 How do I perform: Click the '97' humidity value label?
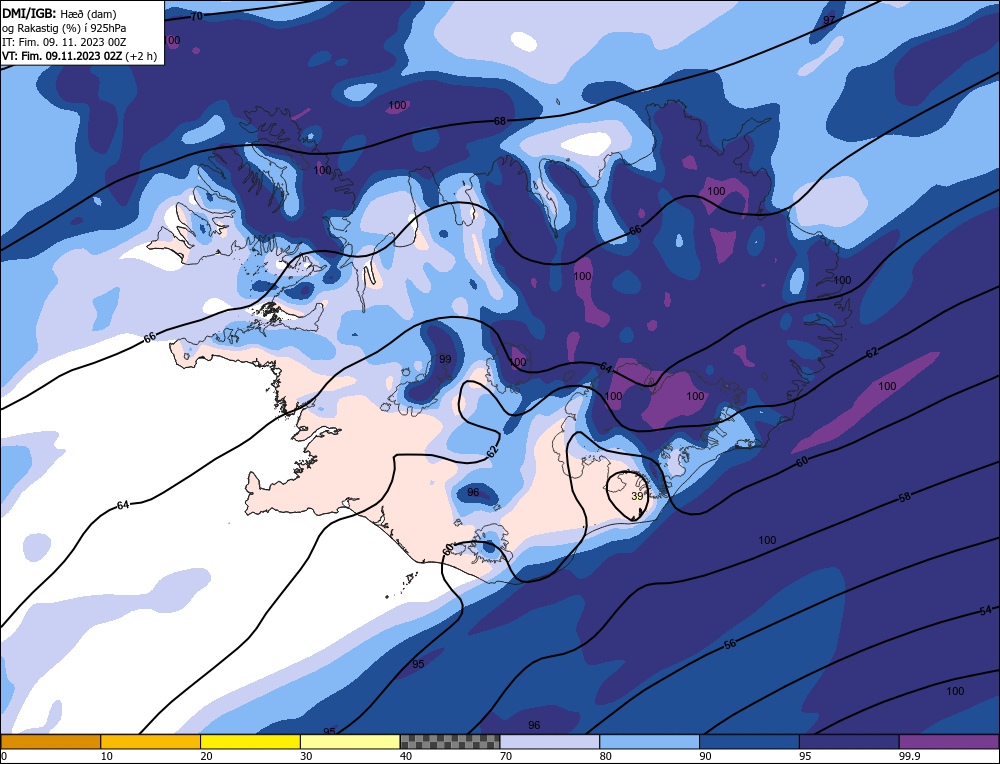coord(828,20)
